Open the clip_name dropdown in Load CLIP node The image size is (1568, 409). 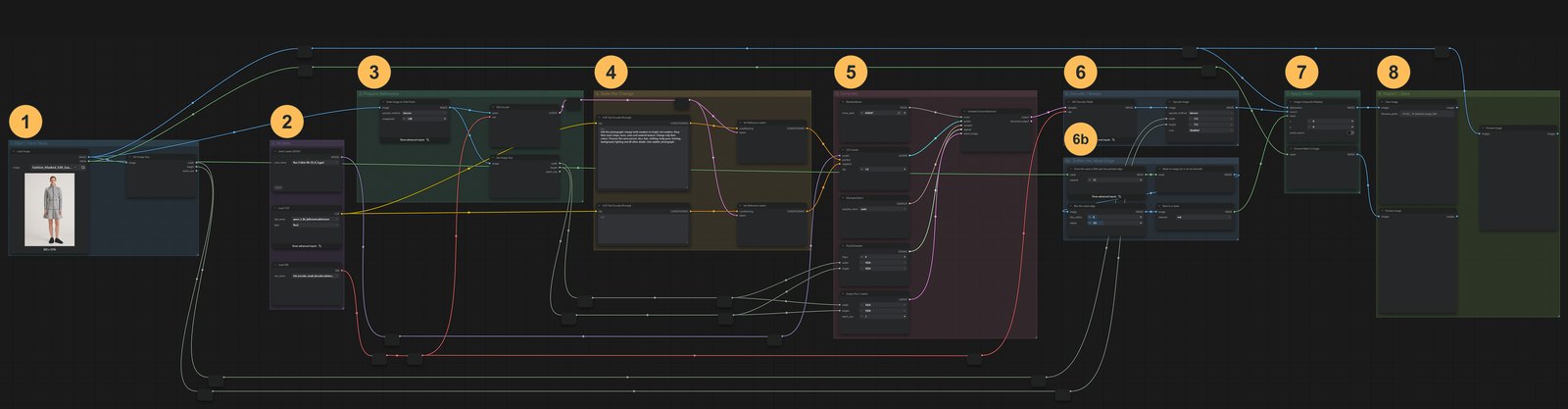[x=314, y=219]
